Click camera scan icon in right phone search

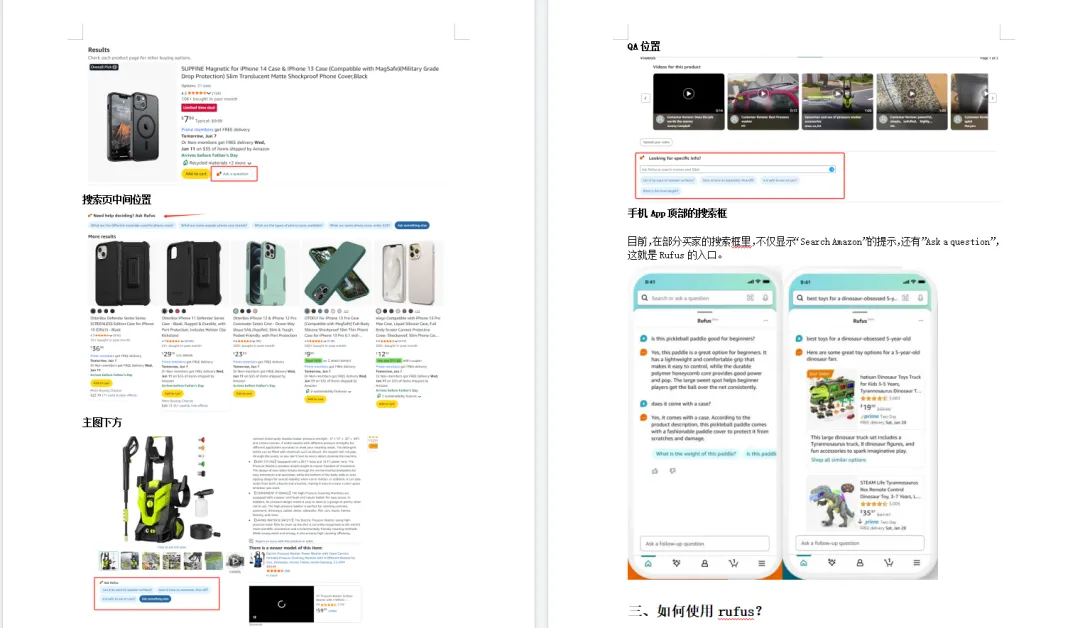click(x=905, y=298)
